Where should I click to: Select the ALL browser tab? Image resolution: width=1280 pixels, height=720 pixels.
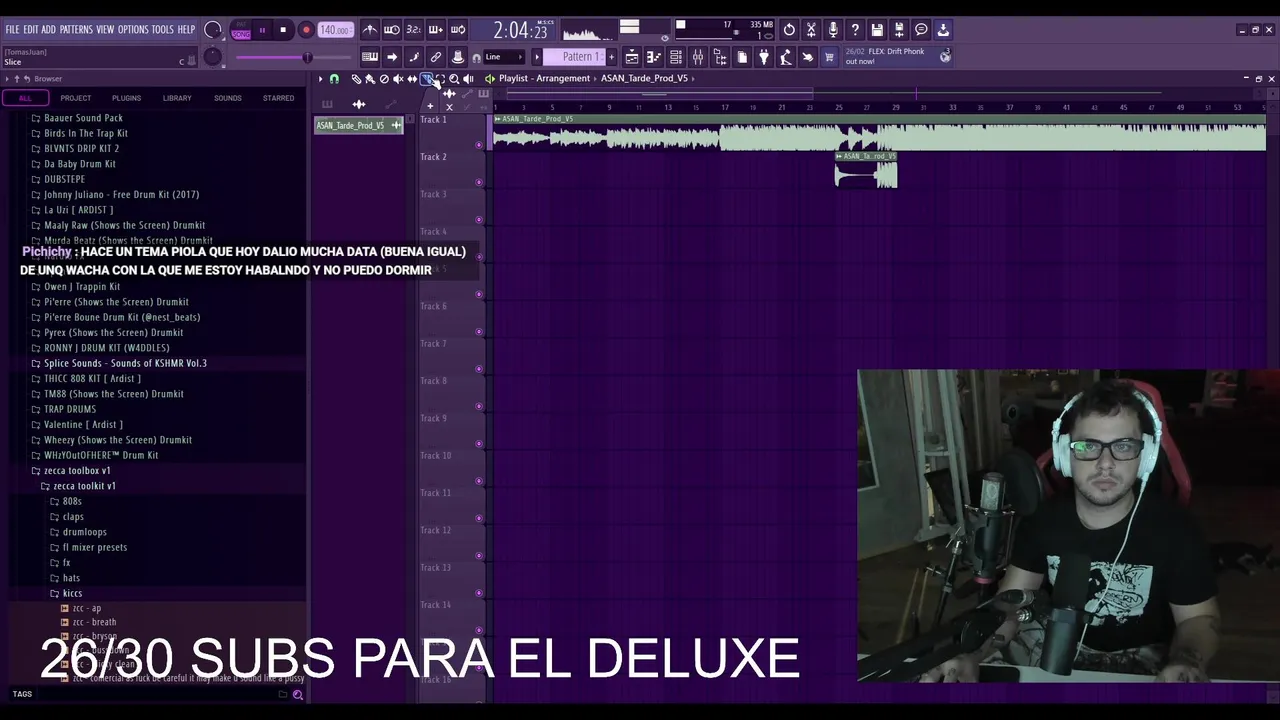click(25, 98)
